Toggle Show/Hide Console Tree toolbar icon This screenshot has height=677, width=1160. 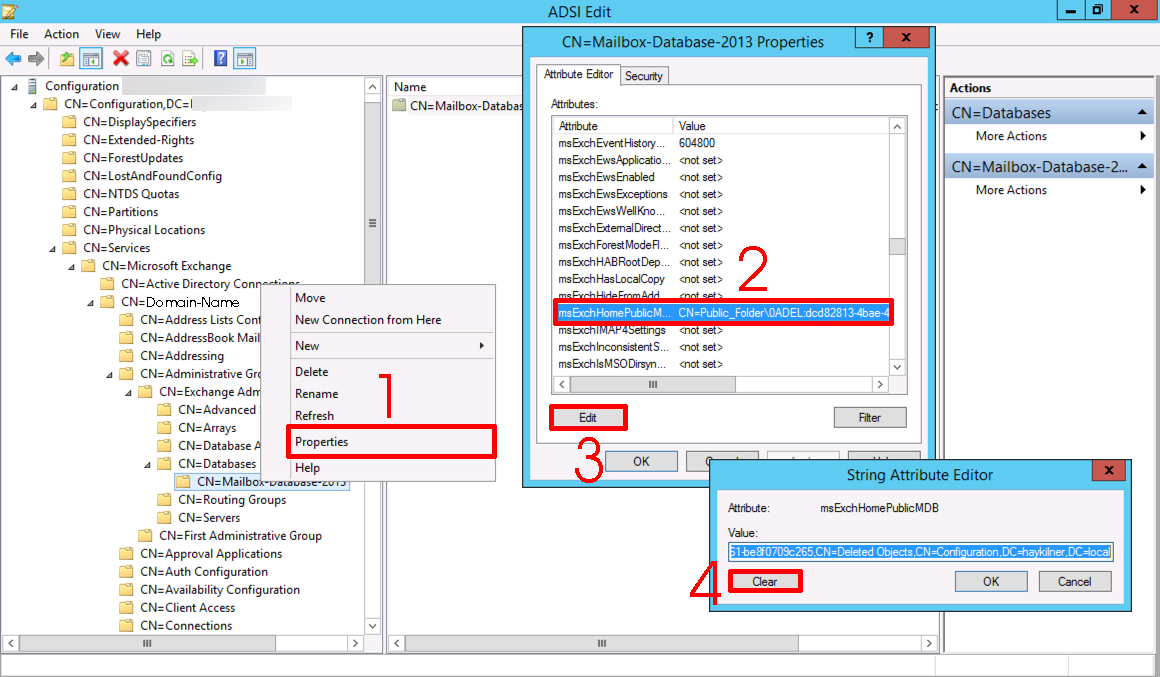pyautogui.click(x=91, y=58)
